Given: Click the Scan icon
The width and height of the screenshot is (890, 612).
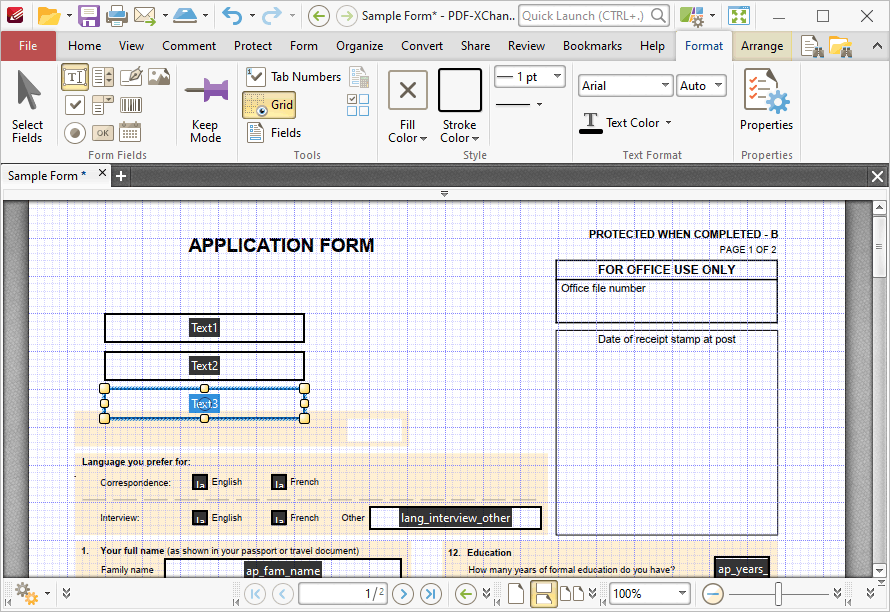Looking at the screenshot, I should tap(185, 16).
